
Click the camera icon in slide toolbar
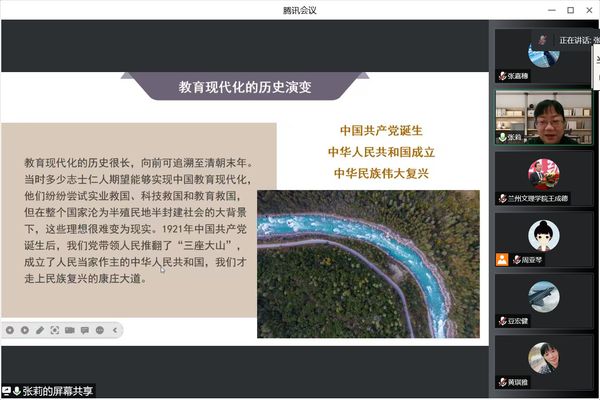(70, 330)
